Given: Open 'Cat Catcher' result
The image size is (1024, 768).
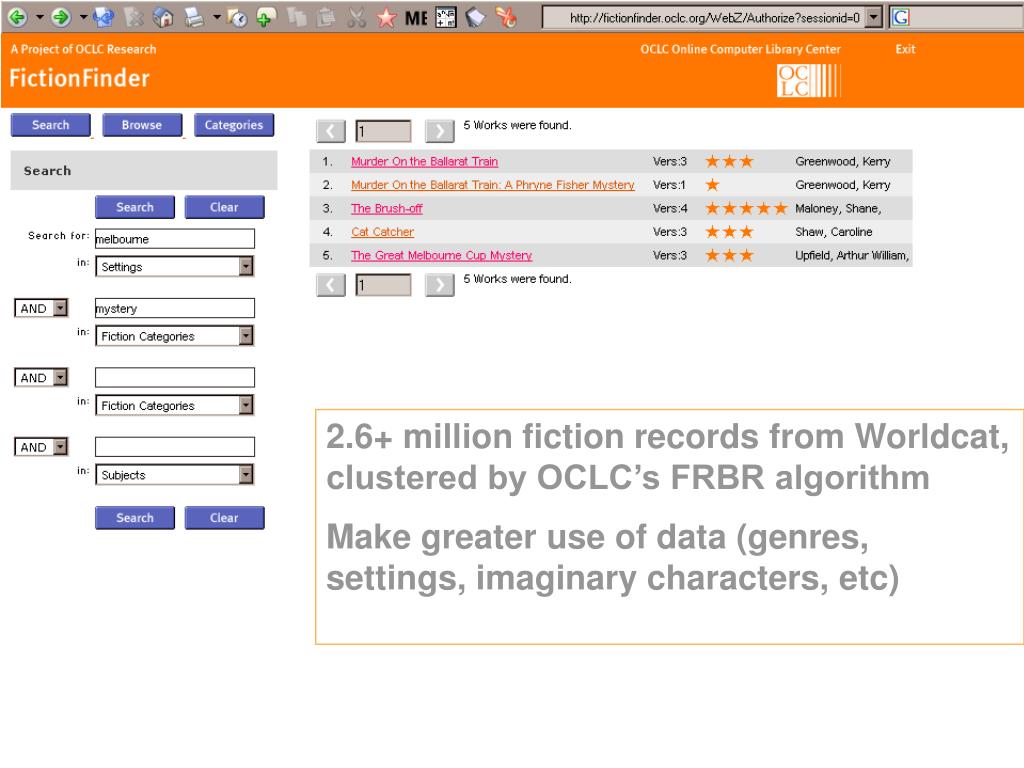Looking at the screenshot, I should pyautogui.click(x=382, y=232).
